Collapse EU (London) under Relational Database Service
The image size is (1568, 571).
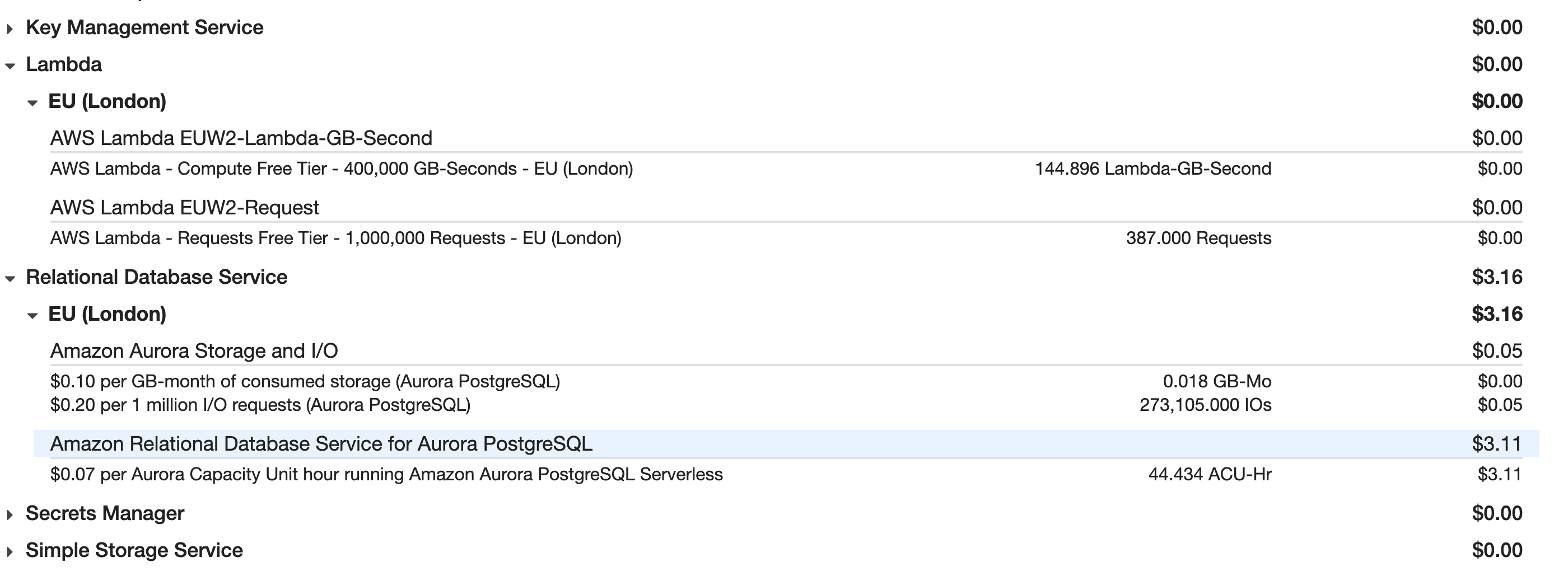(x=32, y=315)
